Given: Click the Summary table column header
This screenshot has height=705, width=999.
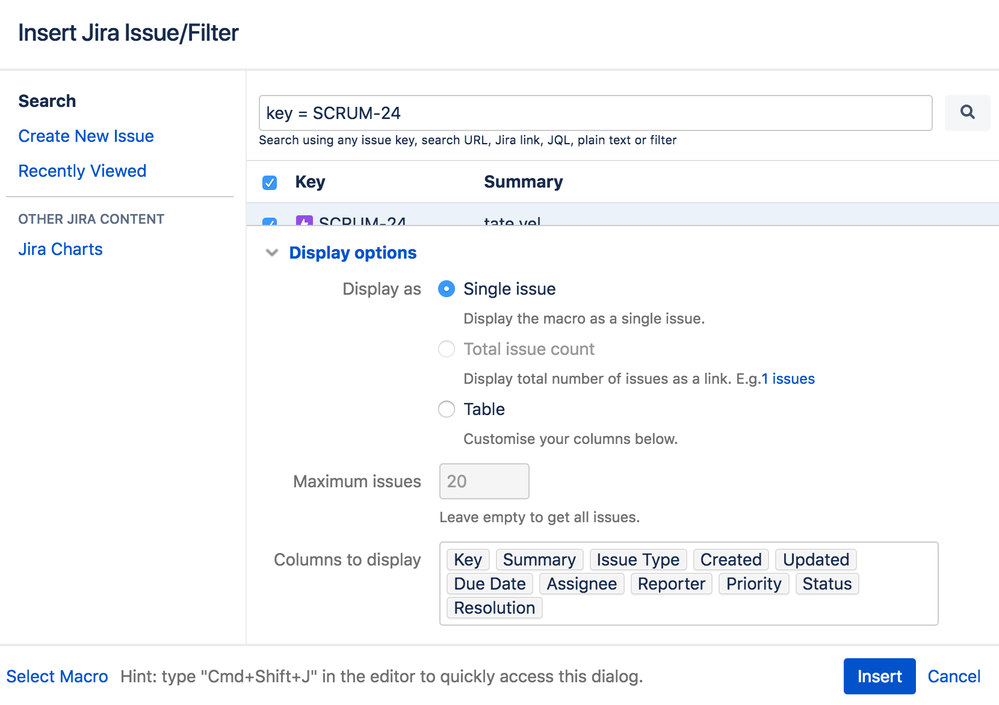Looking at the screenshot, I should pyautogui.click(x=523, y=182).
